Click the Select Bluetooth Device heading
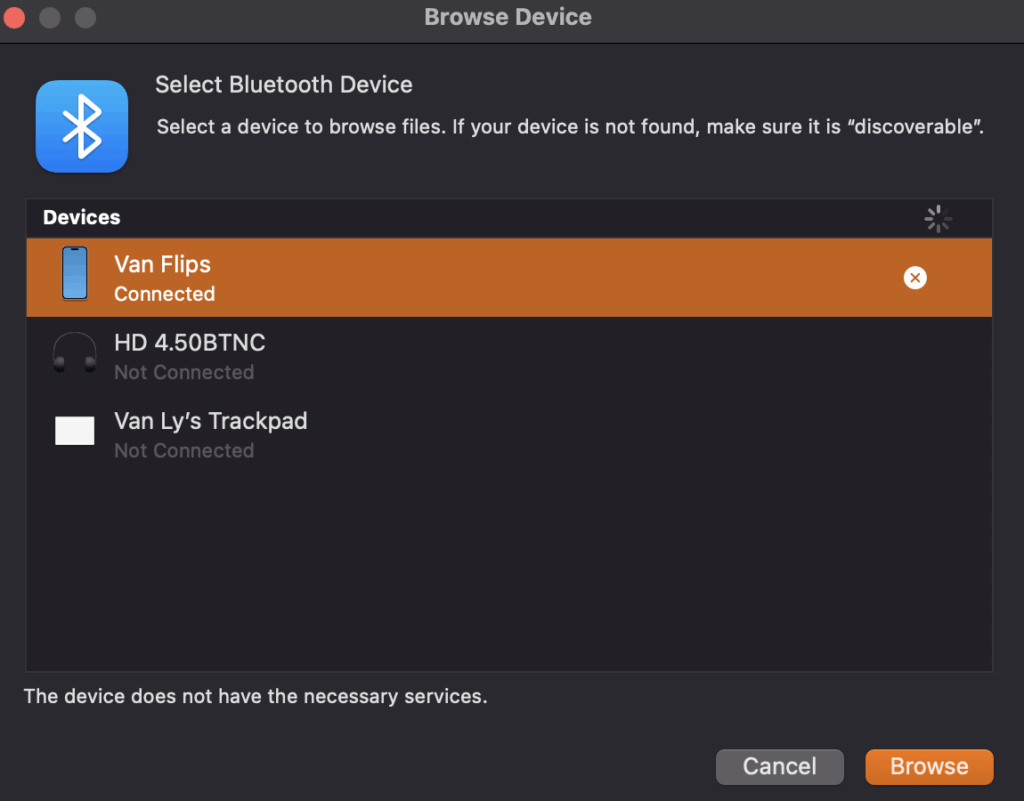 [x=283, y=85]
